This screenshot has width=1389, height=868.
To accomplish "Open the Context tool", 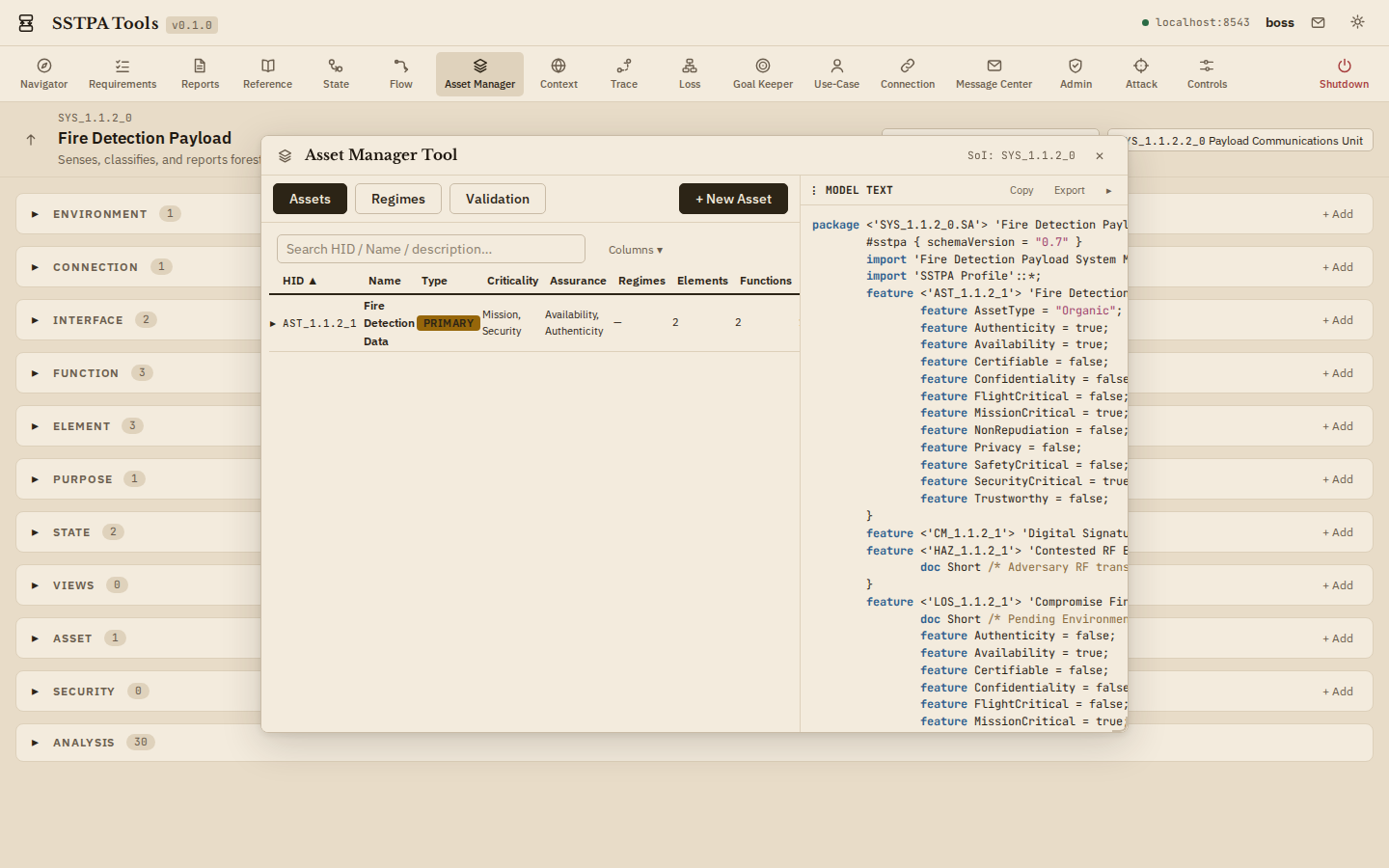I will pos(558,74).
